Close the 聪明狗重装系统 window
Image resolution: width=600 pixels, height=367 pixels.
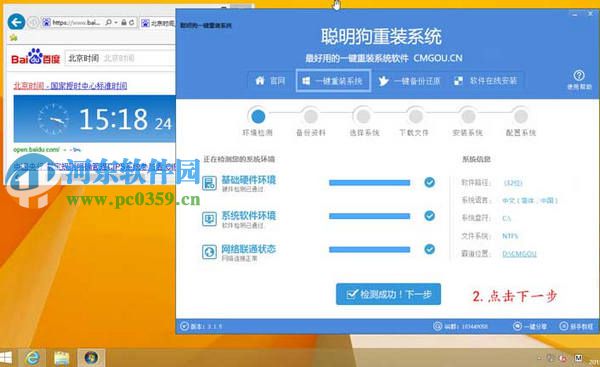(590, 14)
